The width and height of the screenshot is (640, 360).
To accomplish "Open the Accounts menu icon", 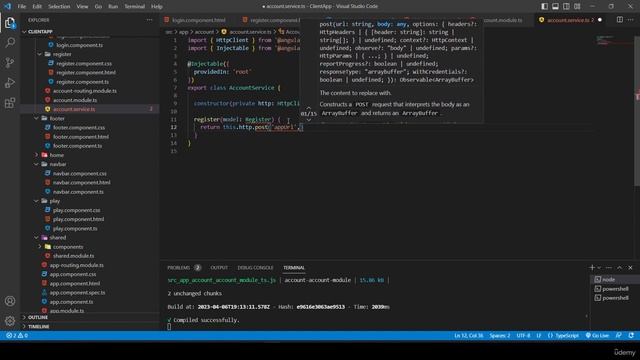I will (x=10, y=301).
